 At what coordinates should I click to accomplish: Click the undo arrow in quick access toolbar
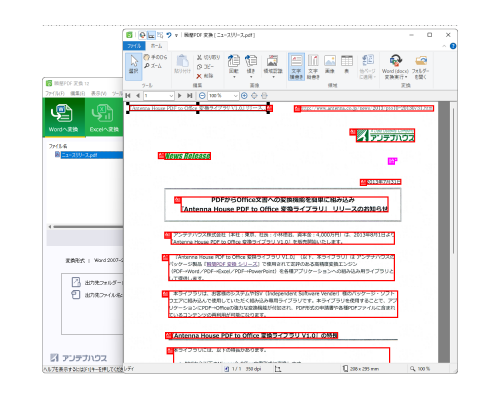[169, 35]
